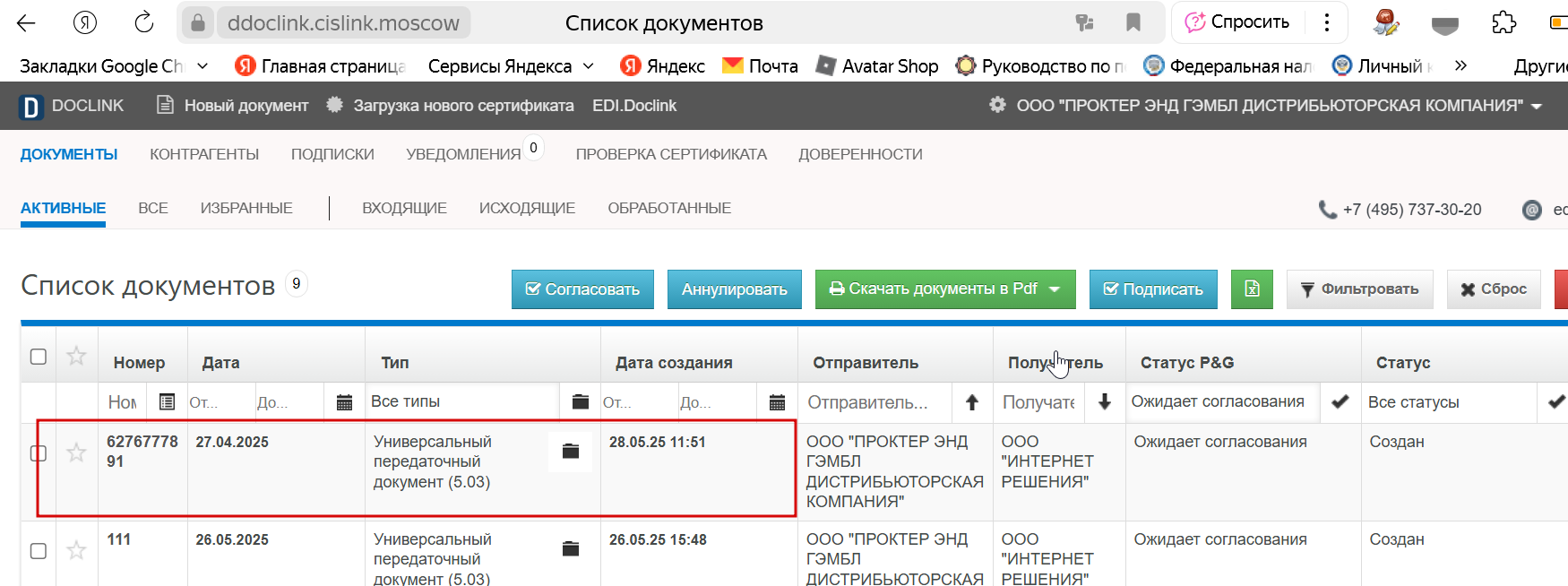
Task: Open dropdown arrow of Скачать документы в Pdf
Action: (x=1055, y=289)
